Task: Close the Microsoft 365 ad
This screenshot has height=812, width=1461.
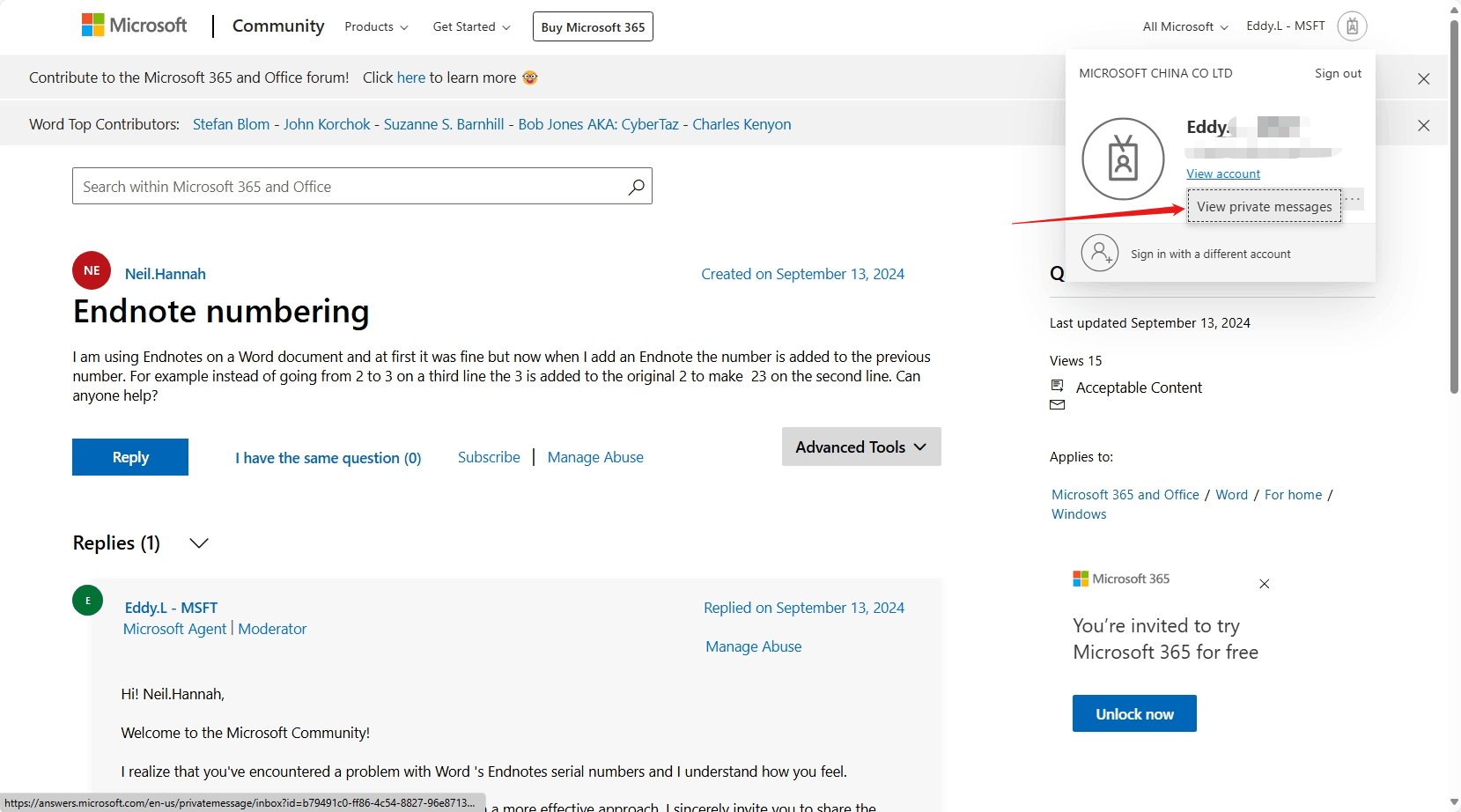Action: (1264, 584)
